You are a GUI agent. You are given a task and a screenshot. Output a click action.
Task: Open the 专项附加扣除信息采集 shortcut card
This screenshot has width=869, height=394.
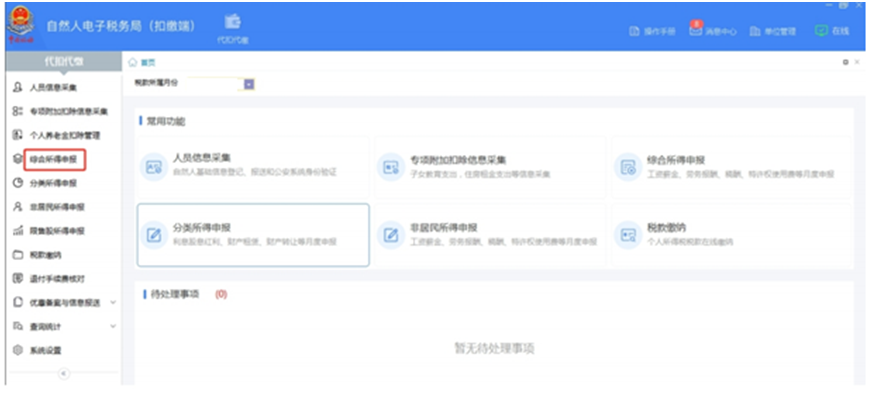point(490,167)
